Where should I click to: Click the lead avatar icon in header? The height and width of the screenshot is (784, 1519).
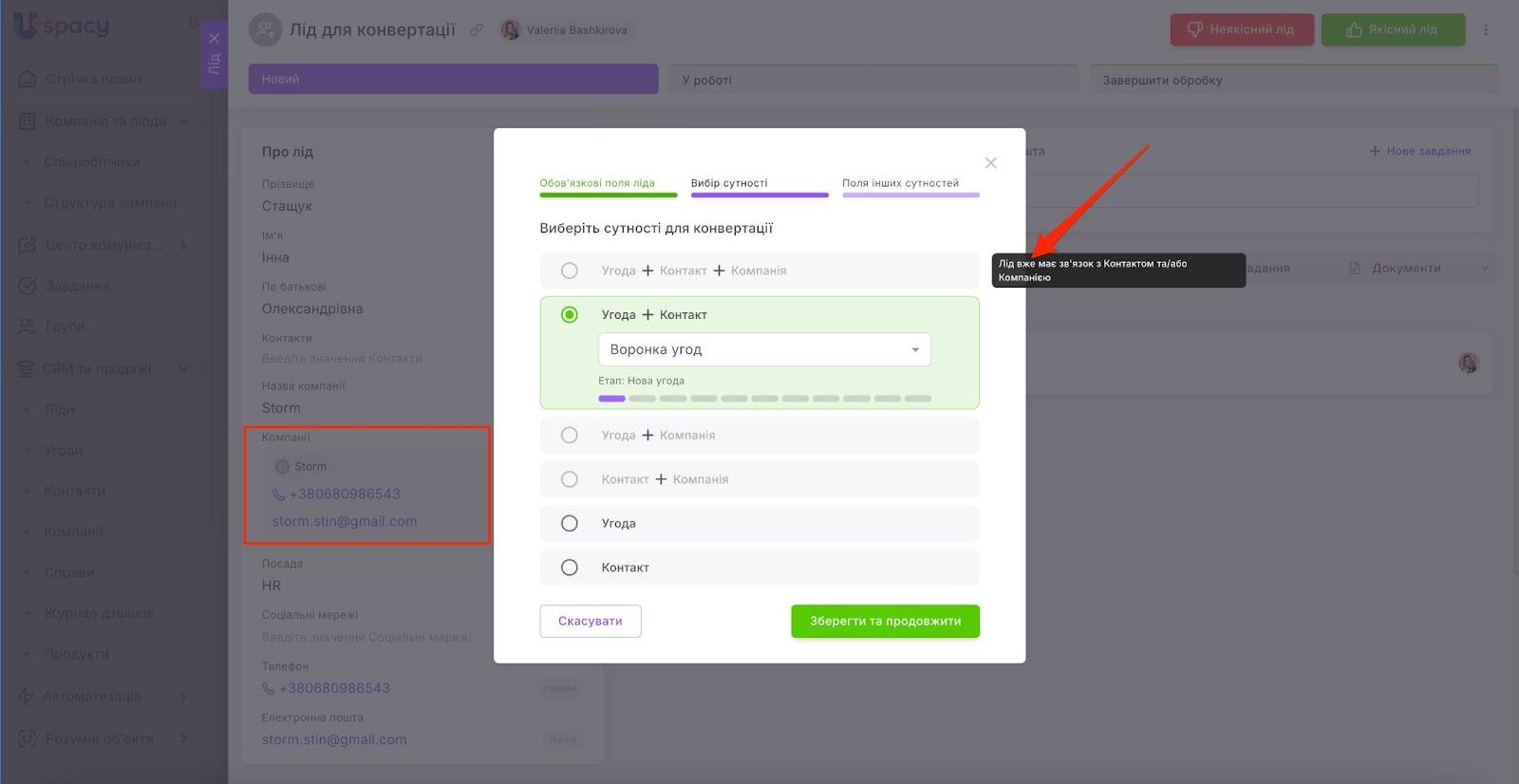[x=265, y=29]
